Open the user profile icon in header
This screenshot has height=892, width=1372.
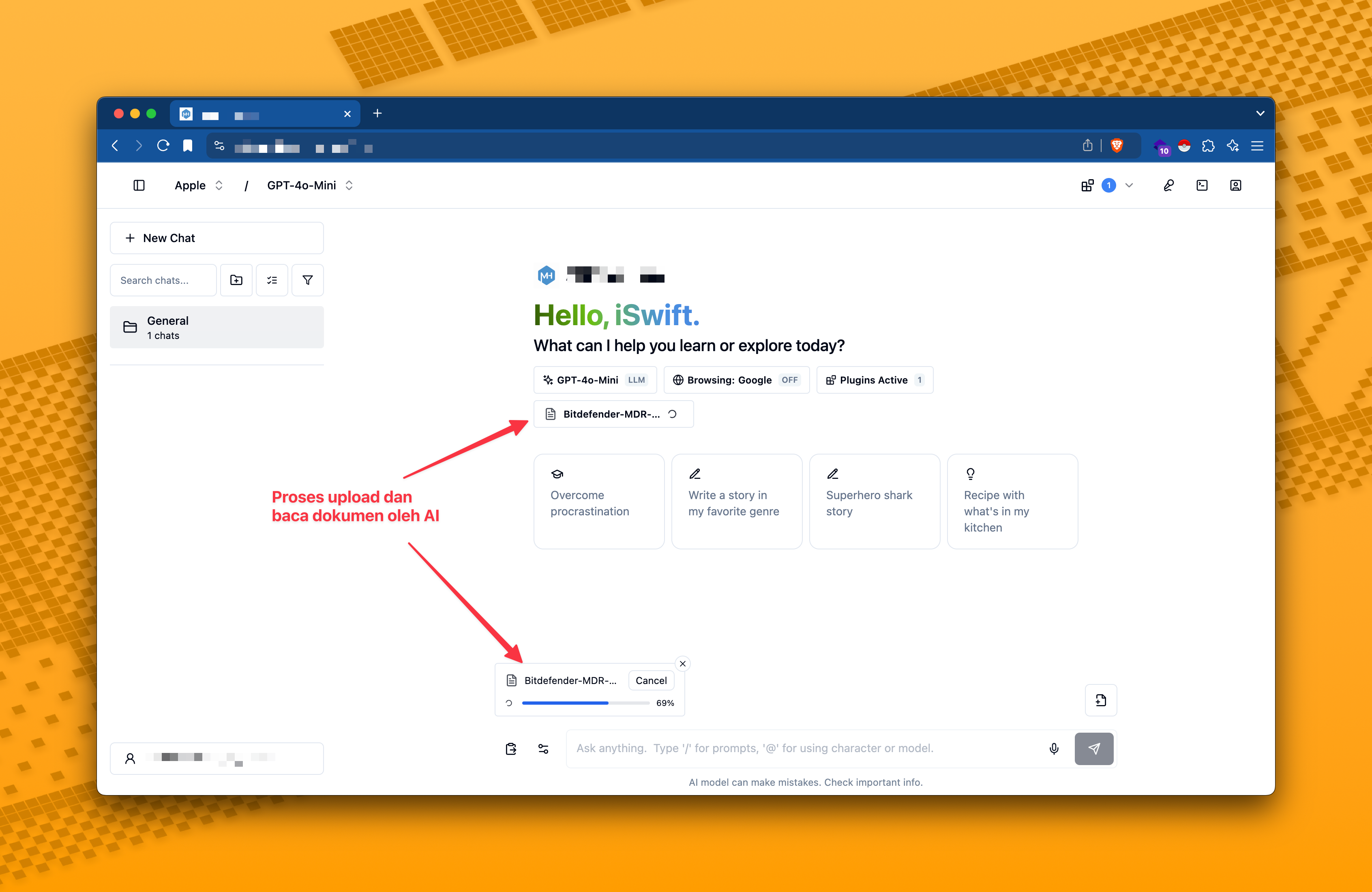(x=1235, y=185)
